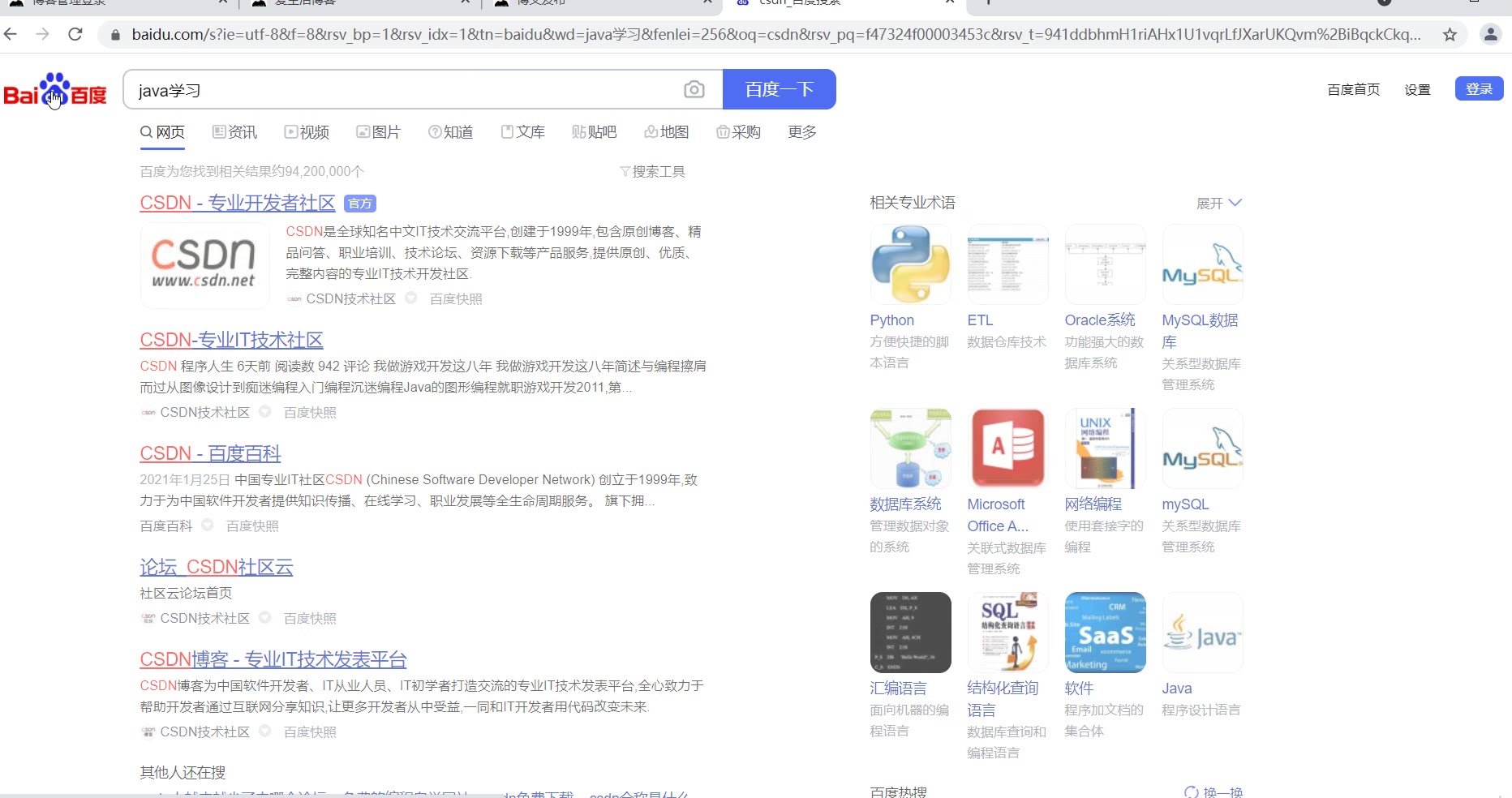Open 百度快照 under CSDN - 百度百科
This screenshot has width=1512, height=798.
(x=252, y=526)
